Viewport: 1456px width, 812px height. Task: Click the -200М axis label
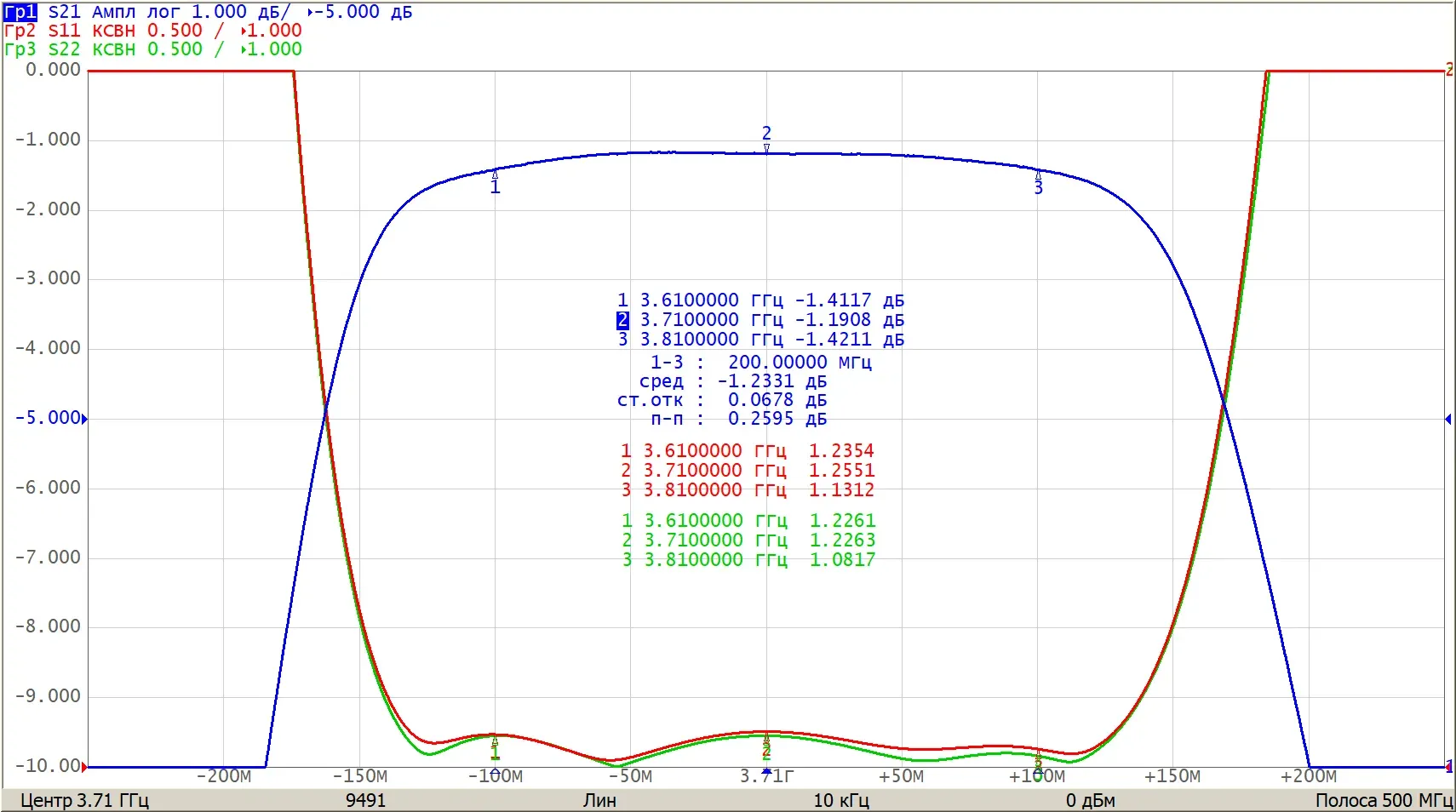(x=224, y=776)
